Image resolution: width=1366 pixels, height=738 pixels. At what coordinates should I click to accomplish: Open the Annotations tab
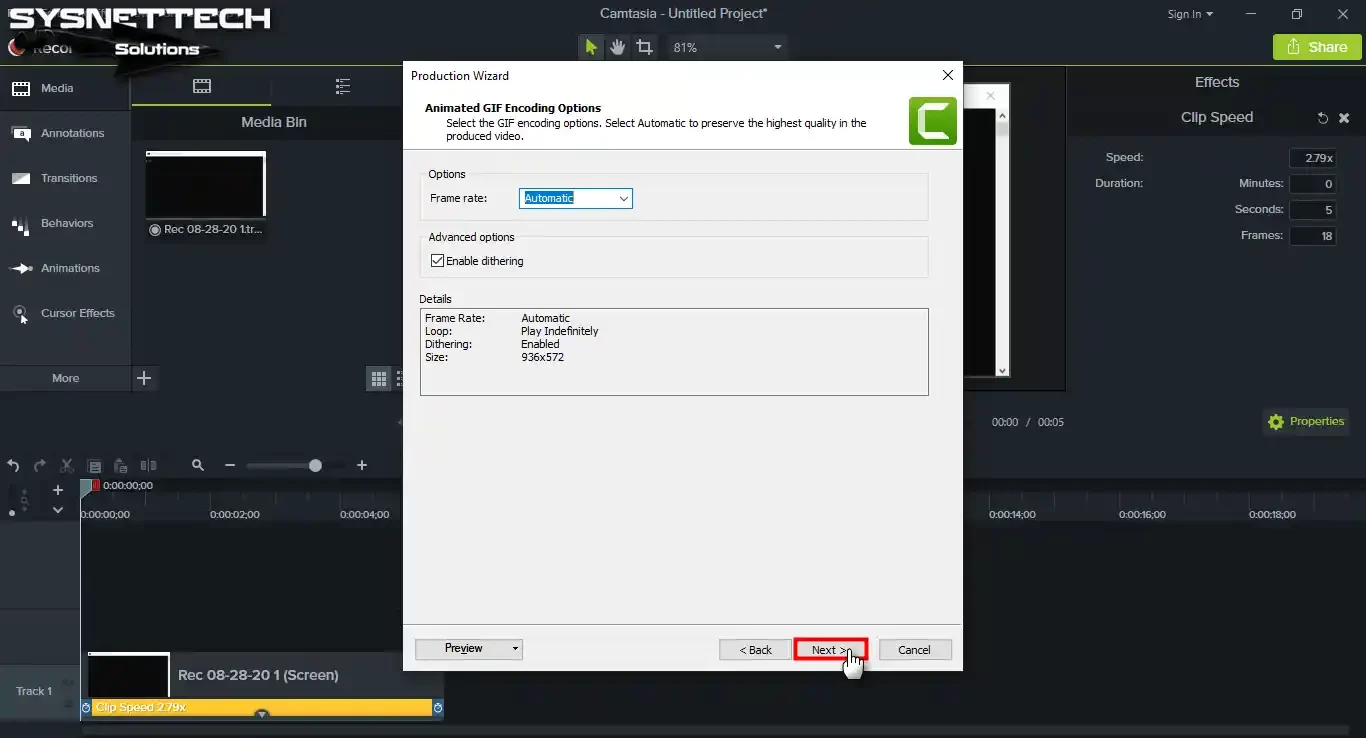tap(65, 134)
